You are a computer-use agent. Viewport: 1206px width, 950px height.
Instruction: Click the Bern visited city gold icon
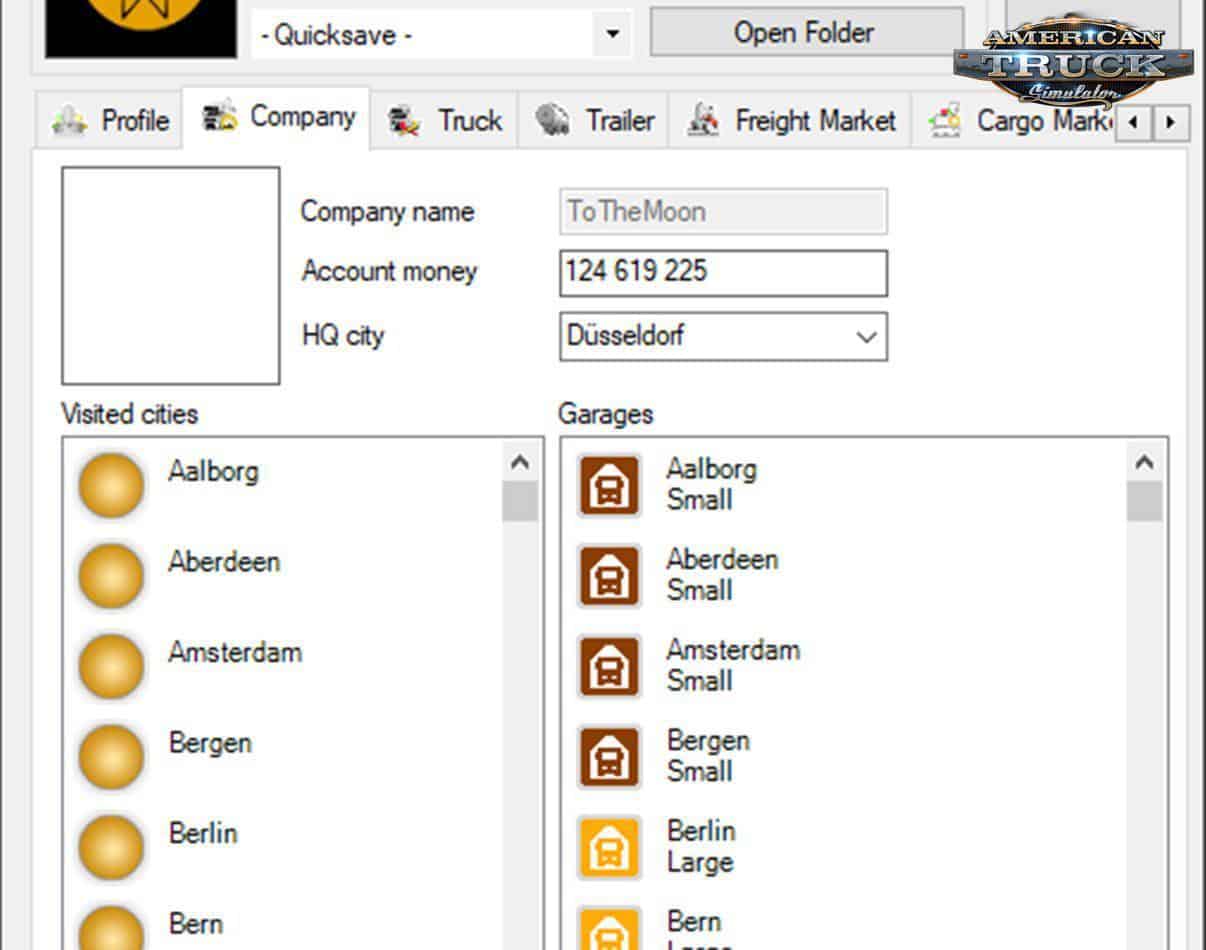111,928
